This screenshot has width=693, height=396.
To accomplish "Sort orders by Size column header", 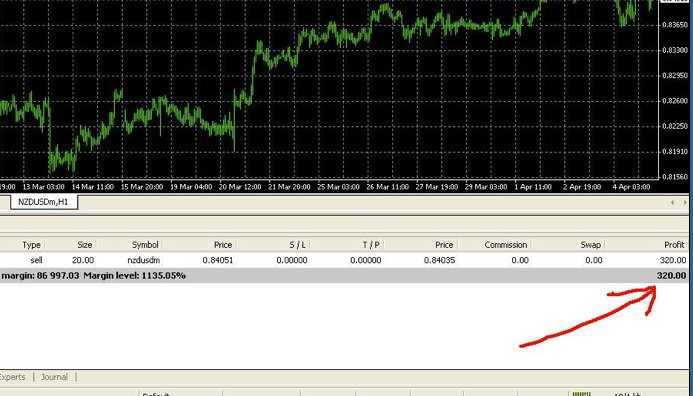I will [84, 245].
